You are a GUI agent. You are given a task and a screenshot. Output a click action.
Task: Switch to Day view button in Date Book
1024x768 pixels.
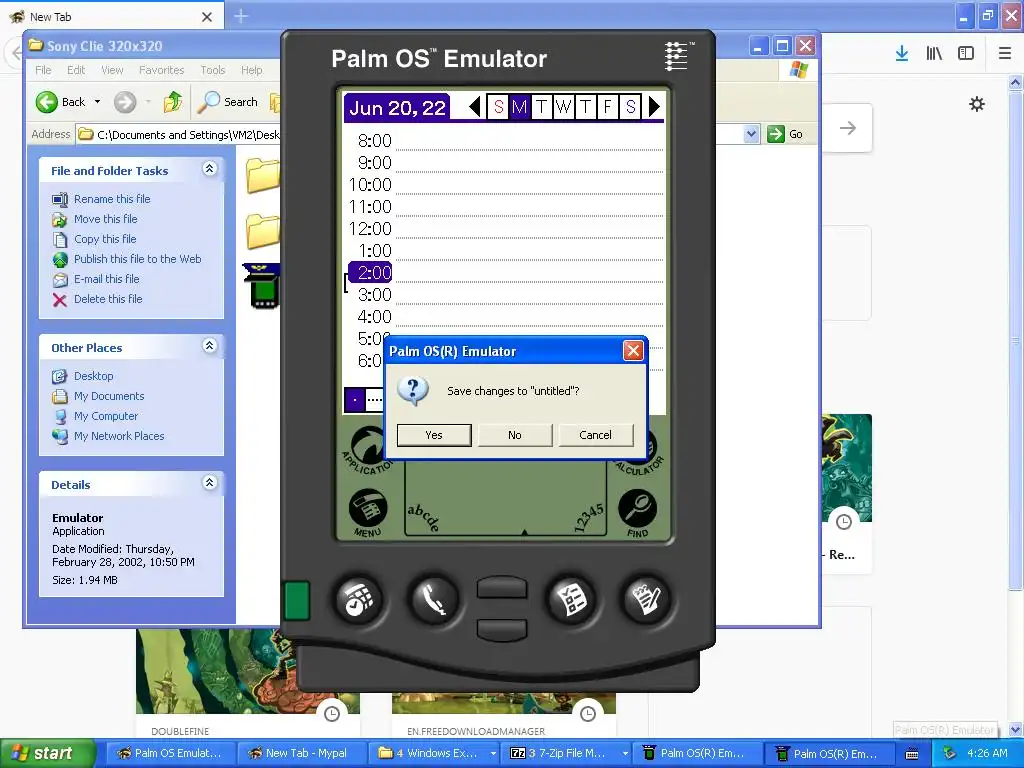pos(355,399)
